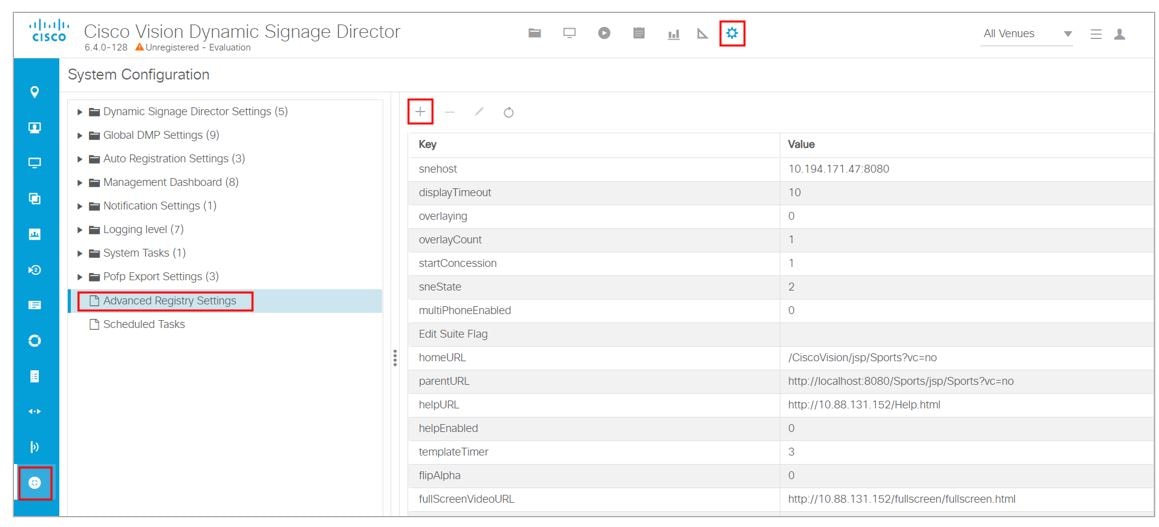Image resolution: width=1159 pixels, height=527 pixels.
Task: Click the location pin icon in left sidebar
Action: click(35, 92)
